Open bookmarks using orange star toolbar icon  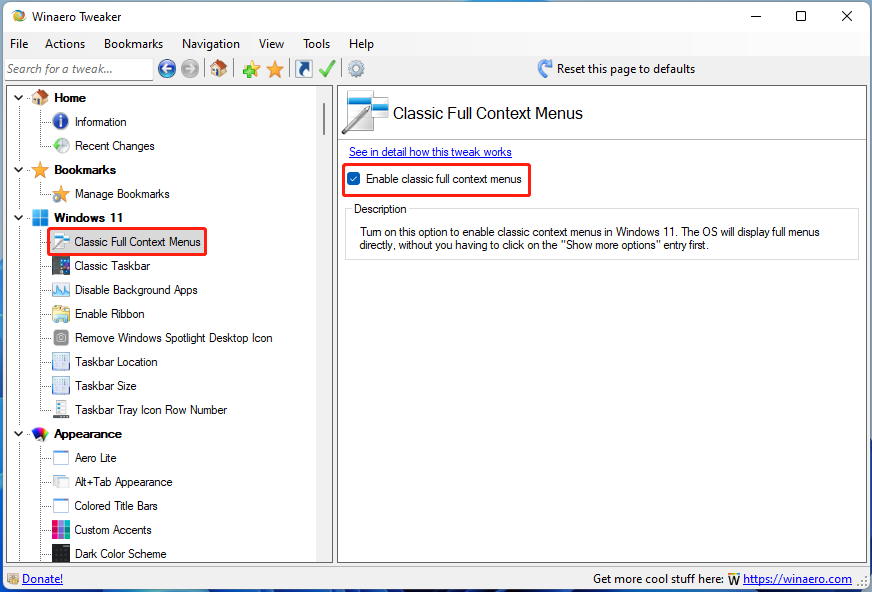(x=275, y=69)
